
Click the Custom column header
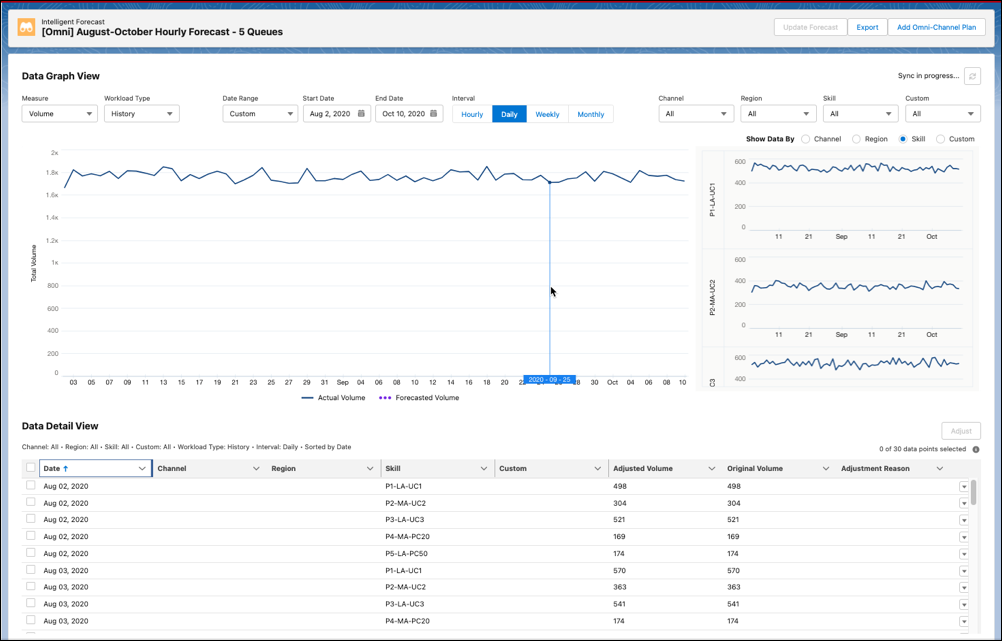click(x=551, y=468)
